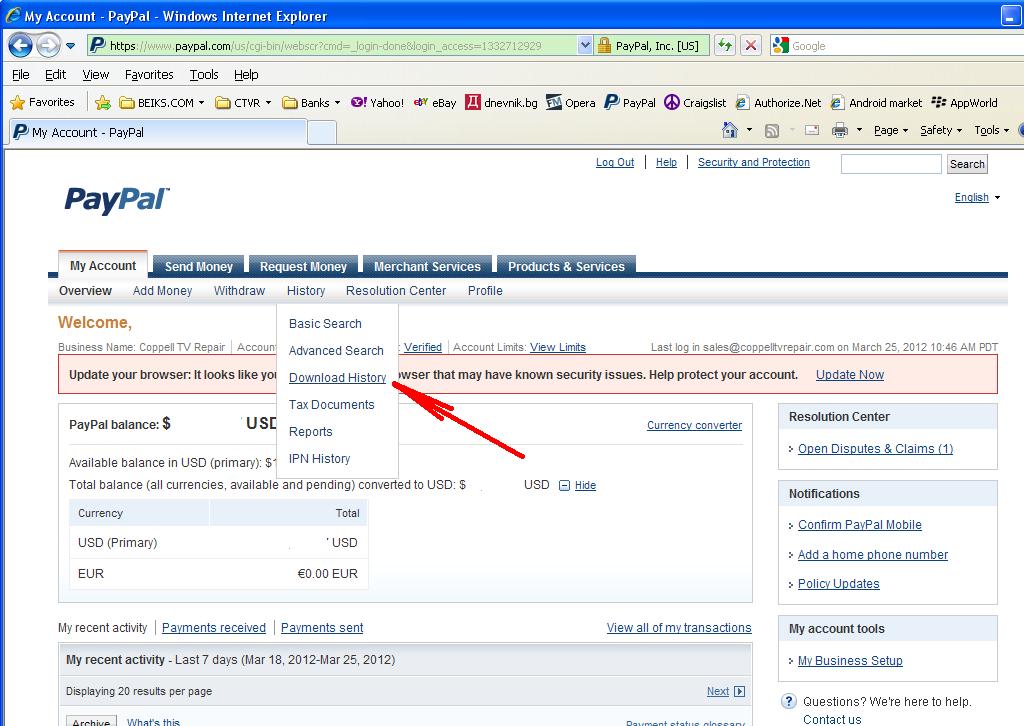
Task: Open the File menu
Action: click(20, 74)
